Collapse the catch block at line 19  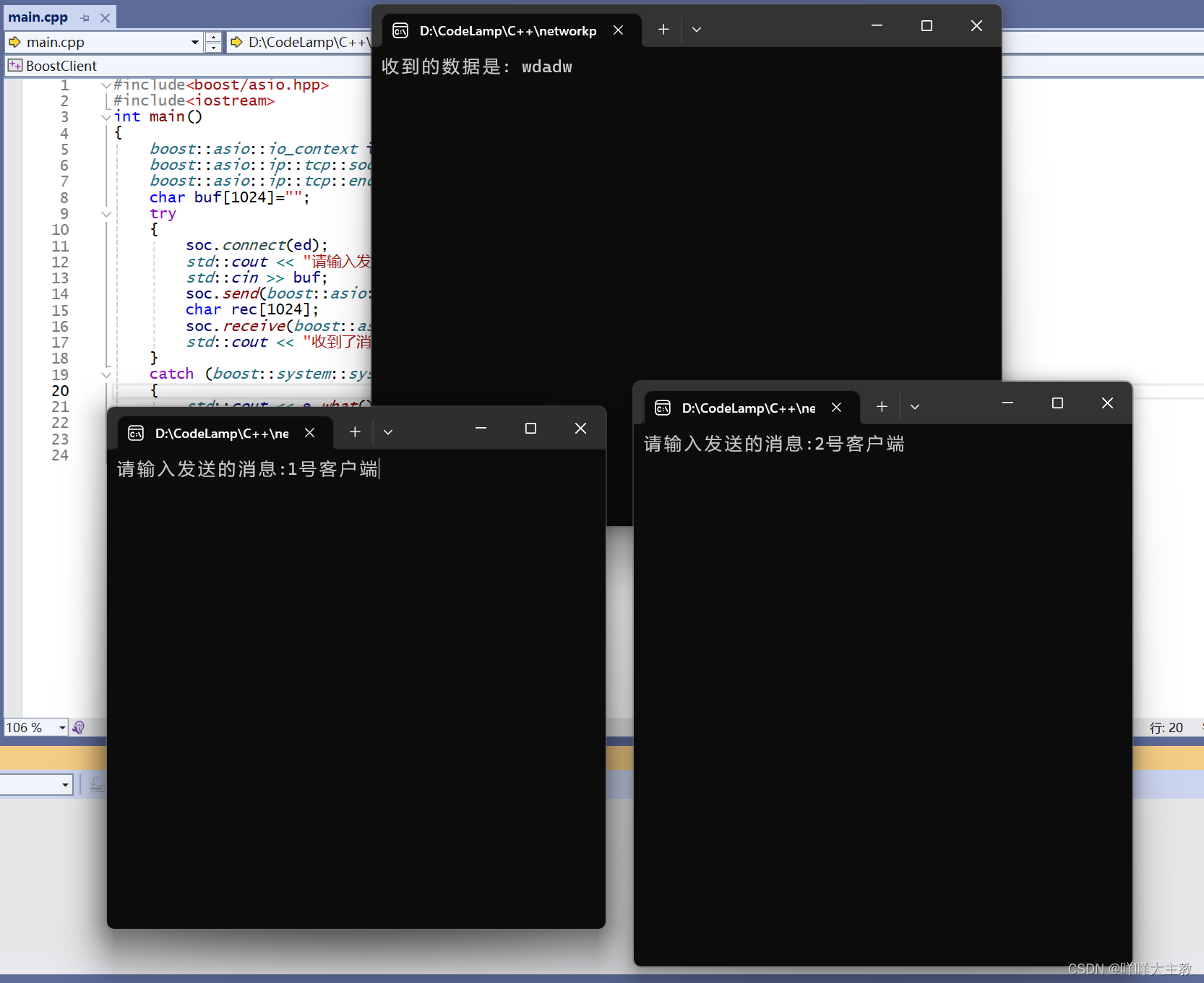tap(106, 374)
